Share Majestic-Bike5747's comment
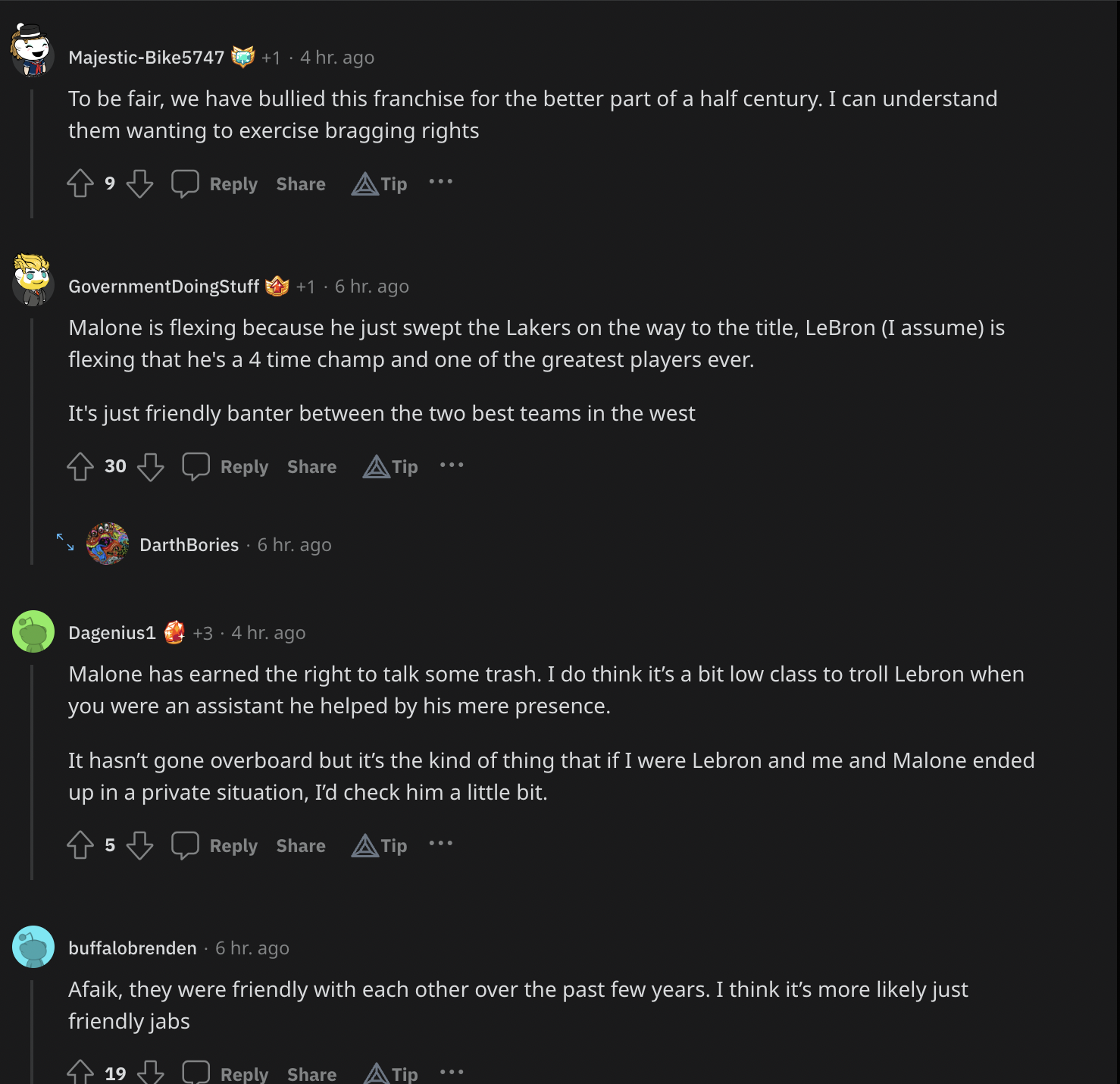Screen dimensions: 1120x1084 click(301, 184)
